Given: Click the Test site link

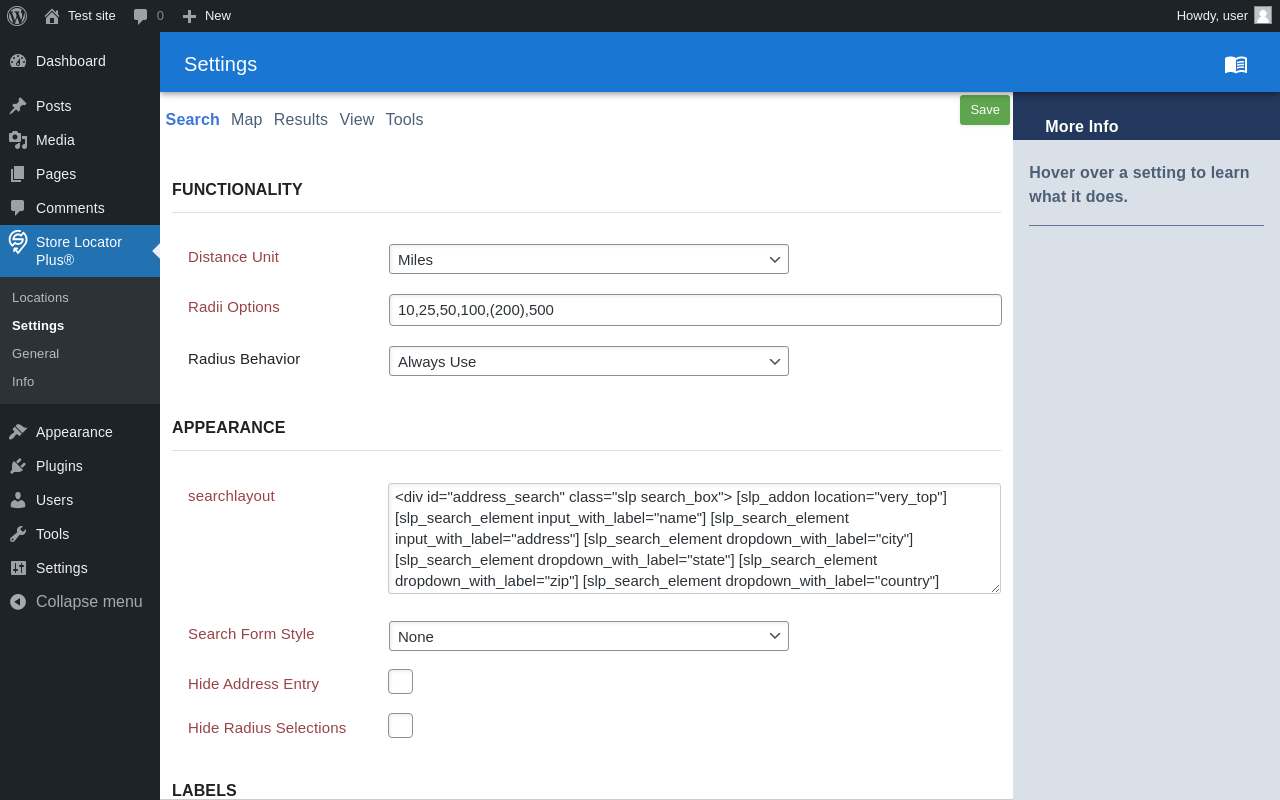Looking at the screenshot, I should [x=92, y=16].
